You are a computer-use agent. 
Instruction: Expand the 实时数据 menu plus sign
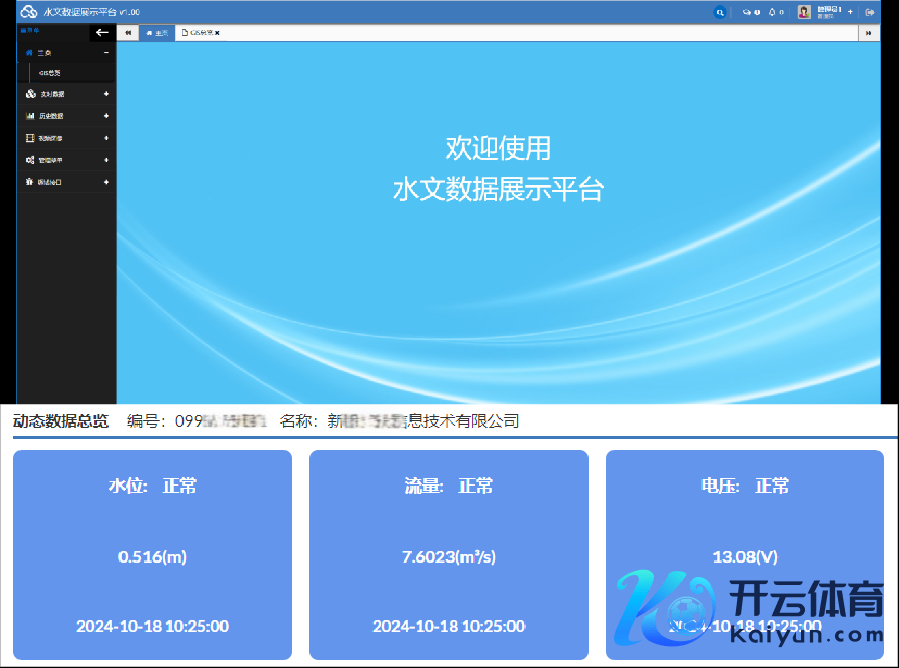(x=106, y=94)
